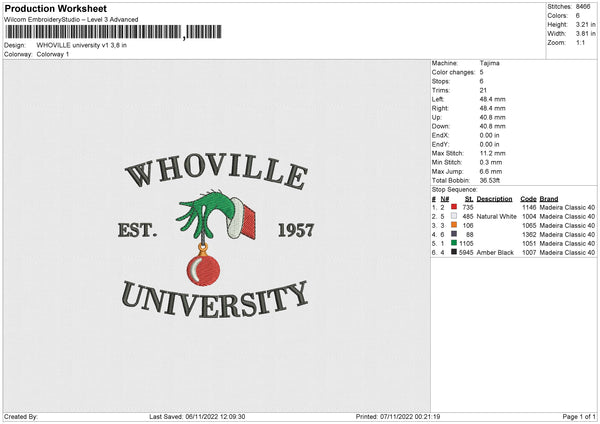The width and height of the screenshot is (600, 424).
Task: Click the purple-gray thread swatch, code 1362
Action: [x=454, y=234]
